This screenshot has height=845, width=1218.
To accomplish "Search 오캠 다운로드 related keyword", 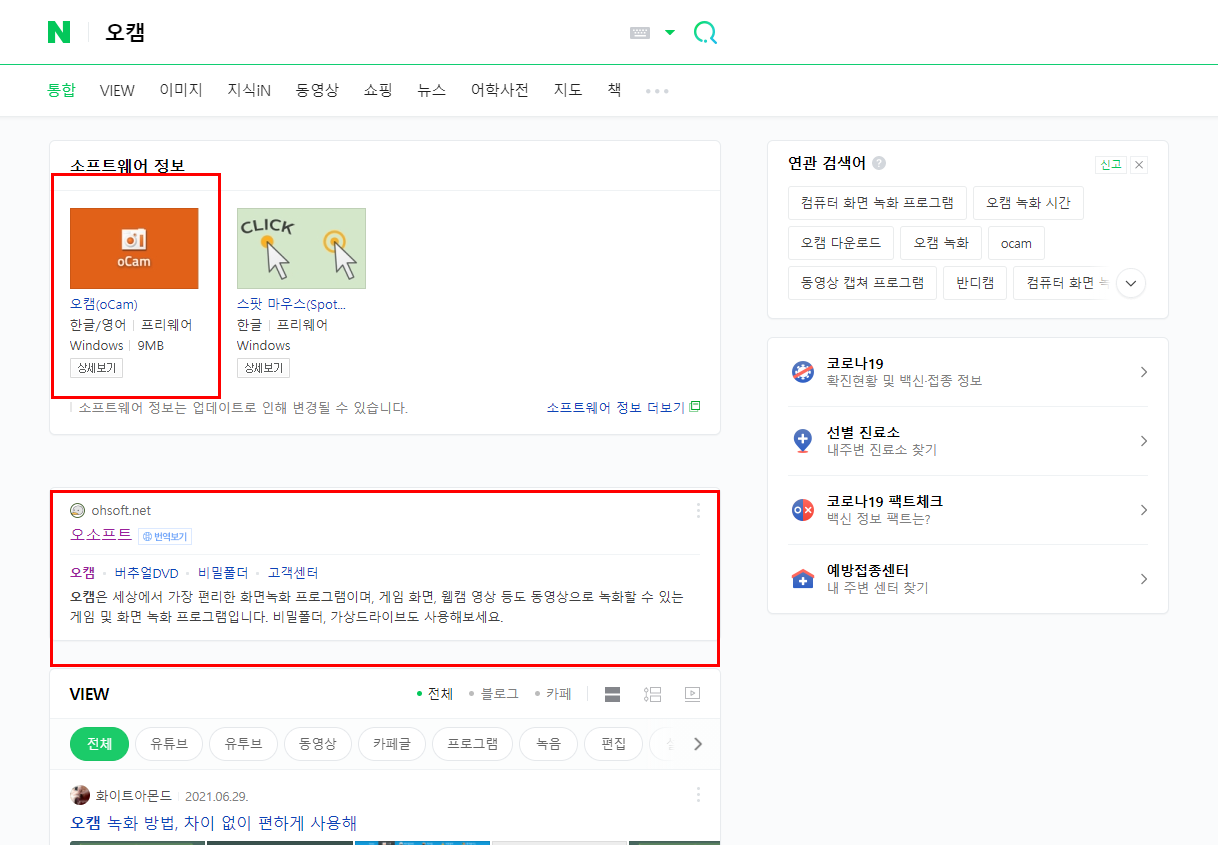I will (x=841, y=243).
